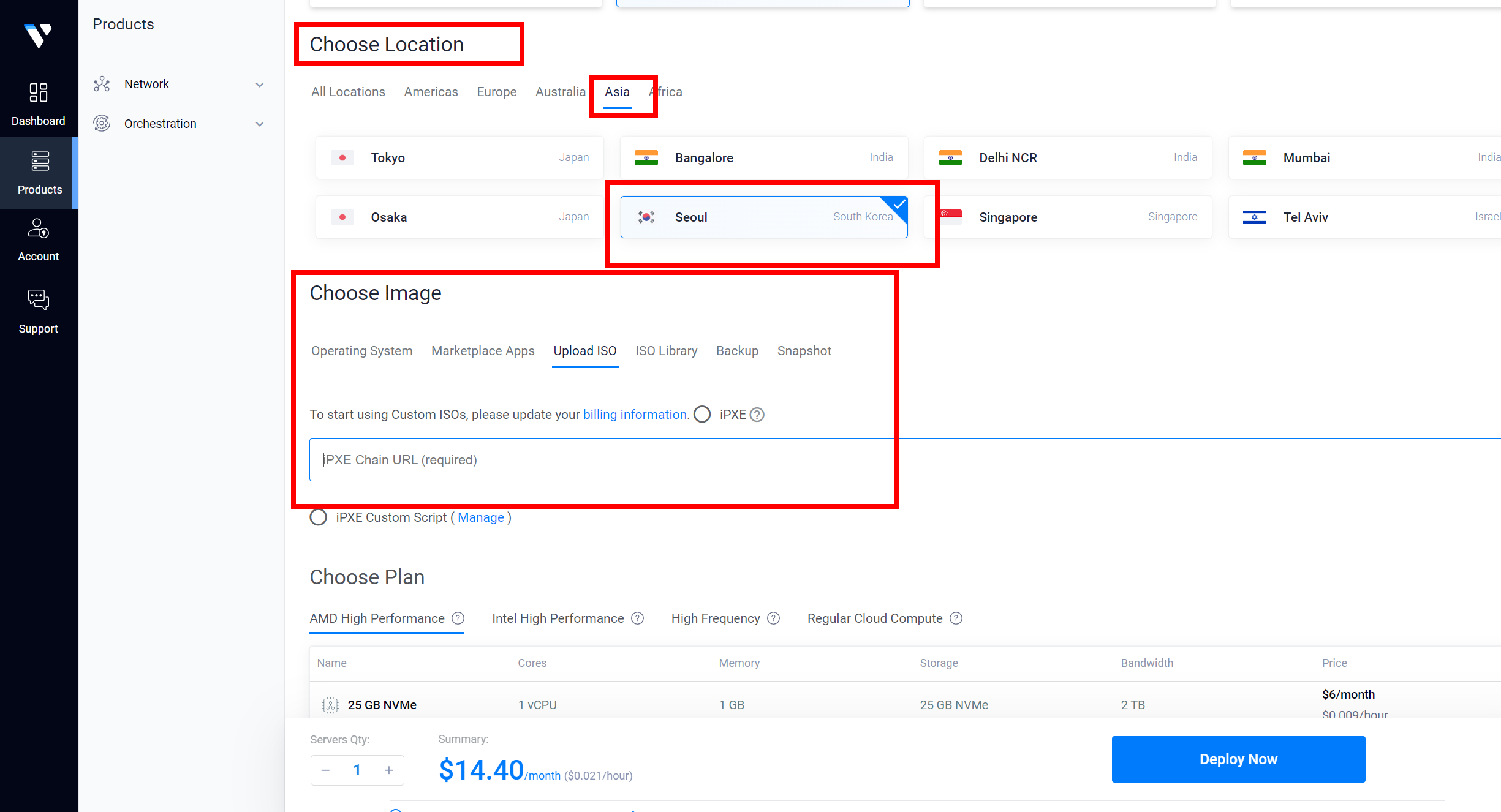Select the Tokyo Japan location
Viewport: 1501px width, 812px height.
click(x=459, y=157)
